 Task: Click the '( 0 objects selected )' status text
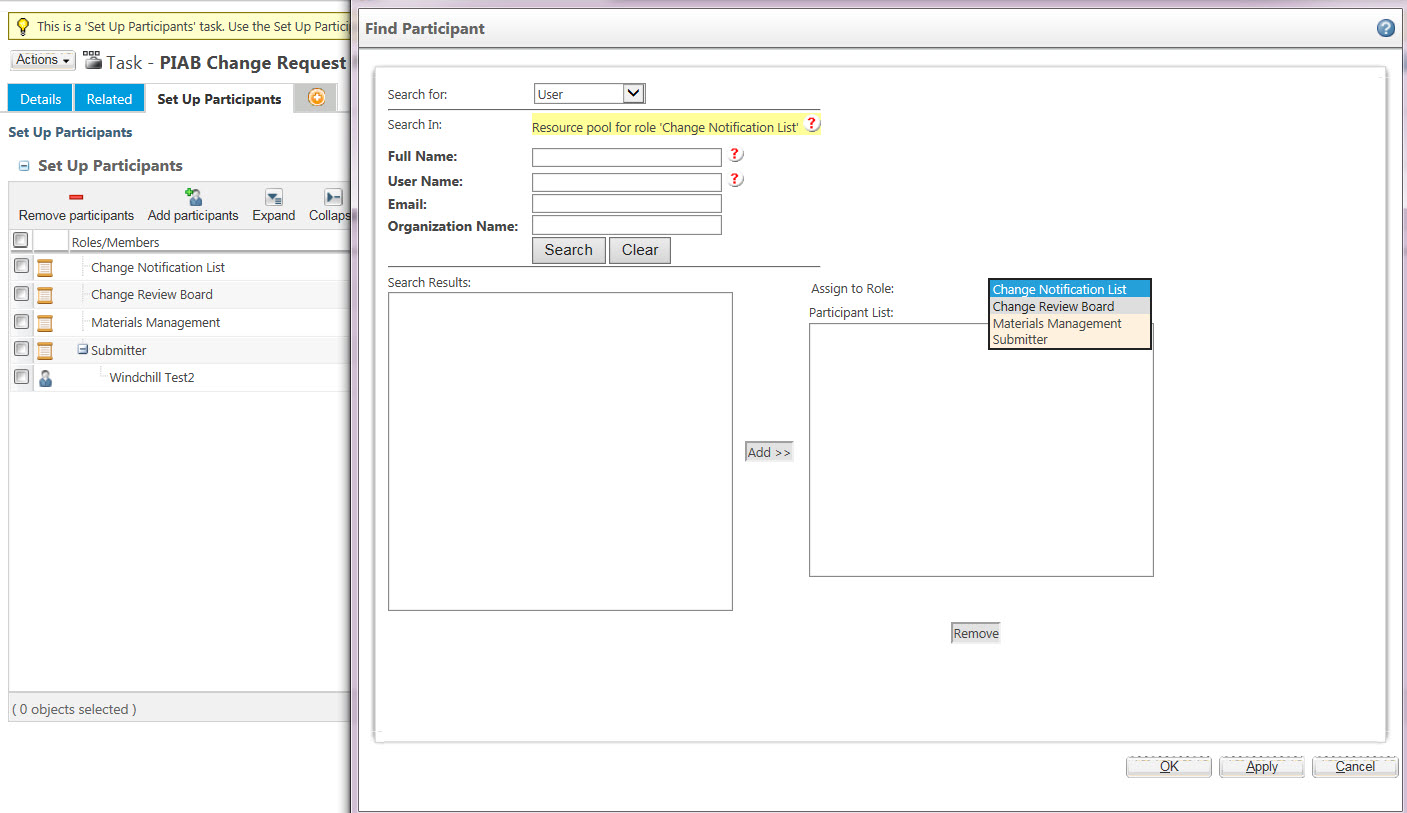click(x=74, y=709)
